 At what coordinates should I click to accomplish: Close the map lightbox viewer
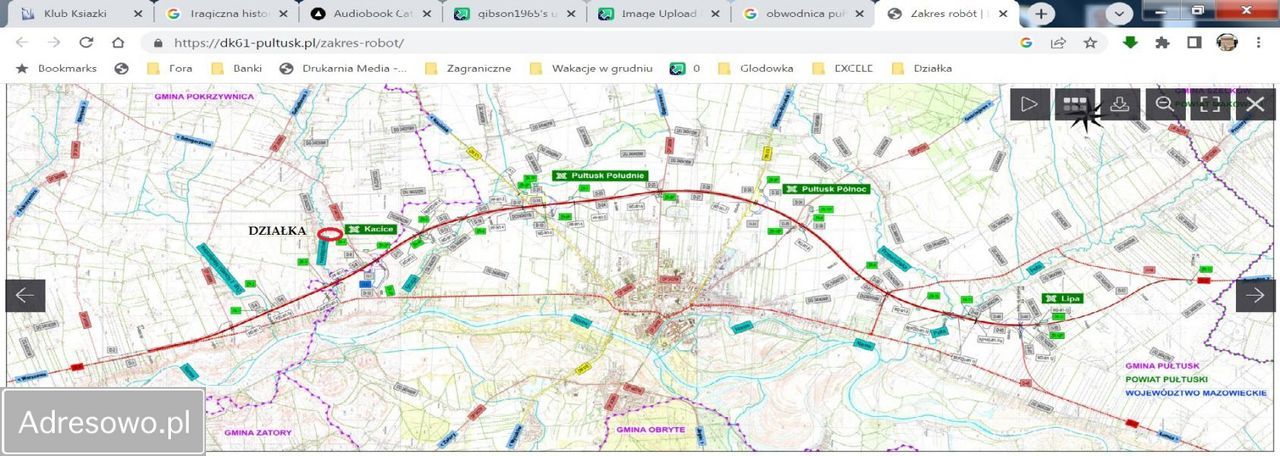tap(1256, 104)
